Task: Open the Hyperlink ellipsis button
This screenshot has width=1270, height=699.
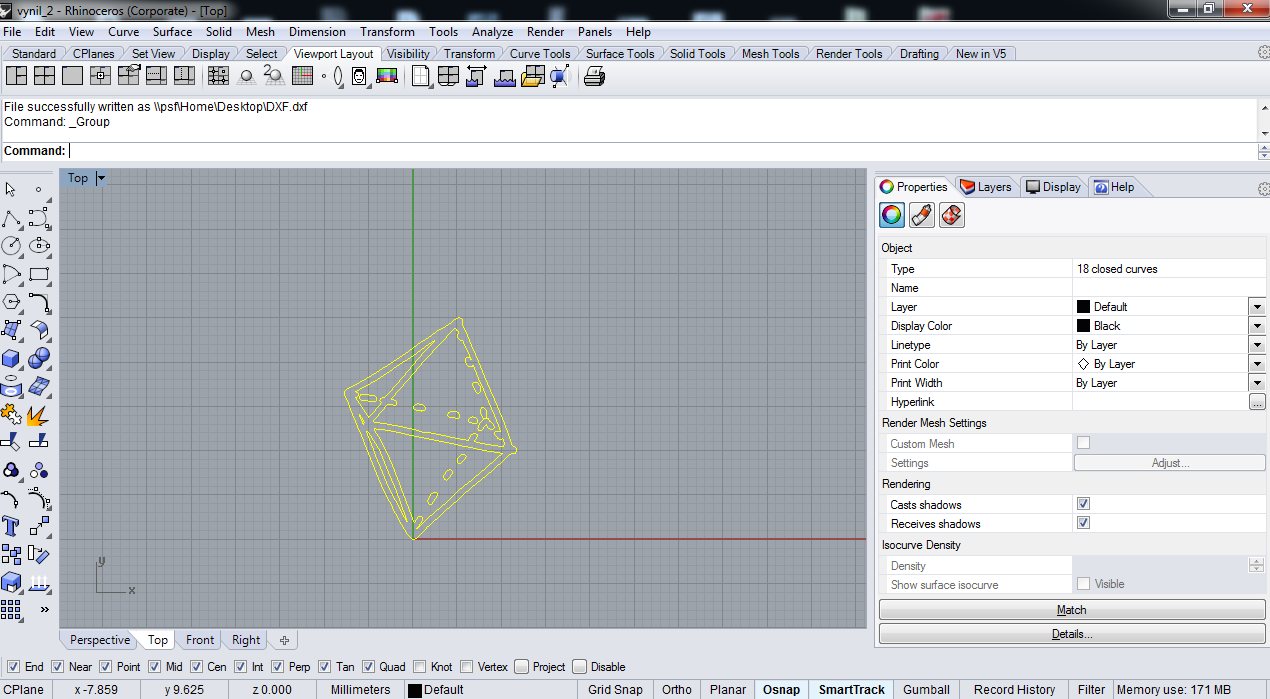Action: (x=1257, y=402)
